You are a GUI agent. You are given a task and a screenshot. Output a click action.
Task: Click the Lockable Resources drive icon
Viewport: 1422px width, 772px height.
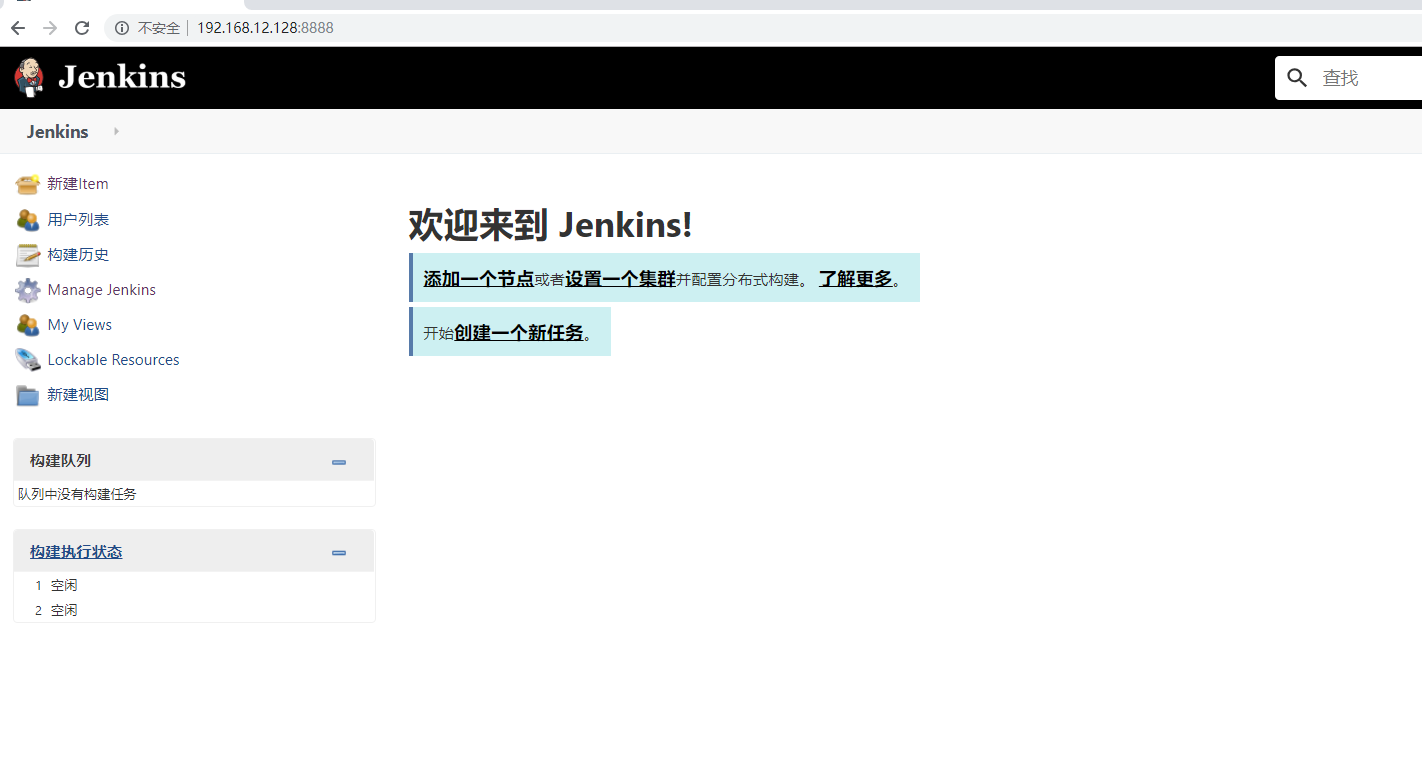(x=28, y=360)
